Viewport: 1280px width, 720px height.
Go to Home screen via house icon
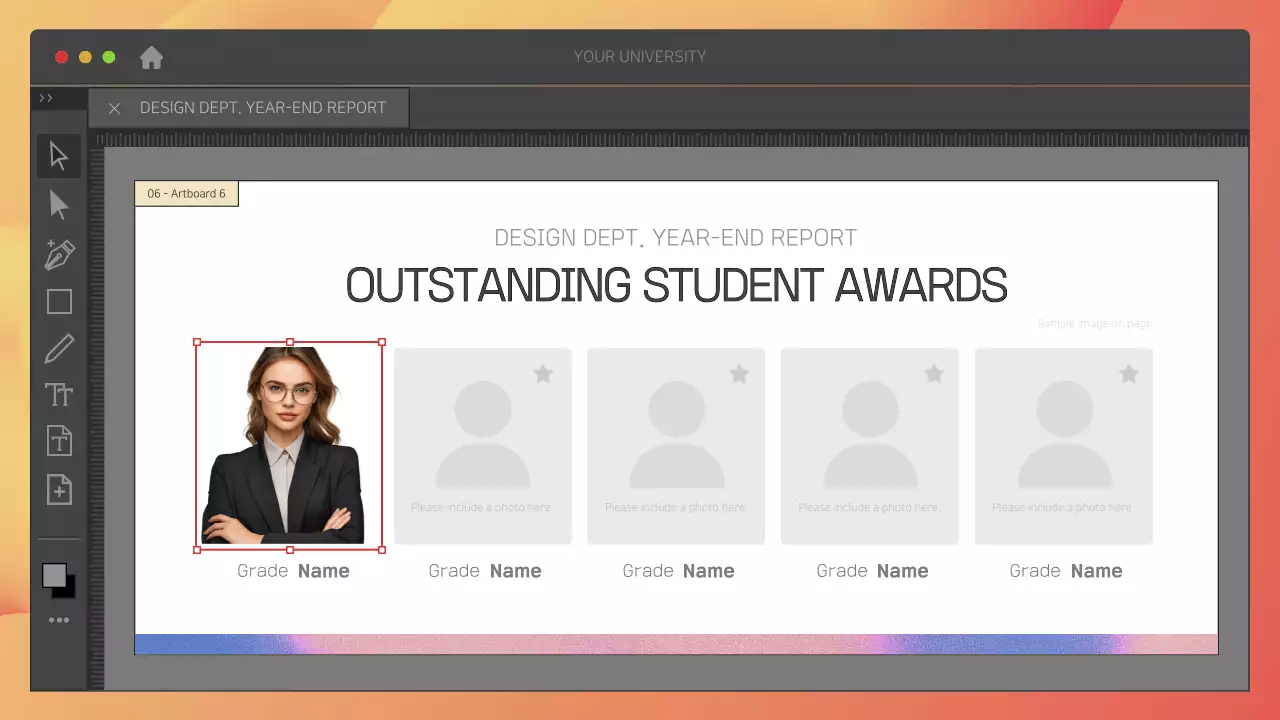click(x=151, y=58)
